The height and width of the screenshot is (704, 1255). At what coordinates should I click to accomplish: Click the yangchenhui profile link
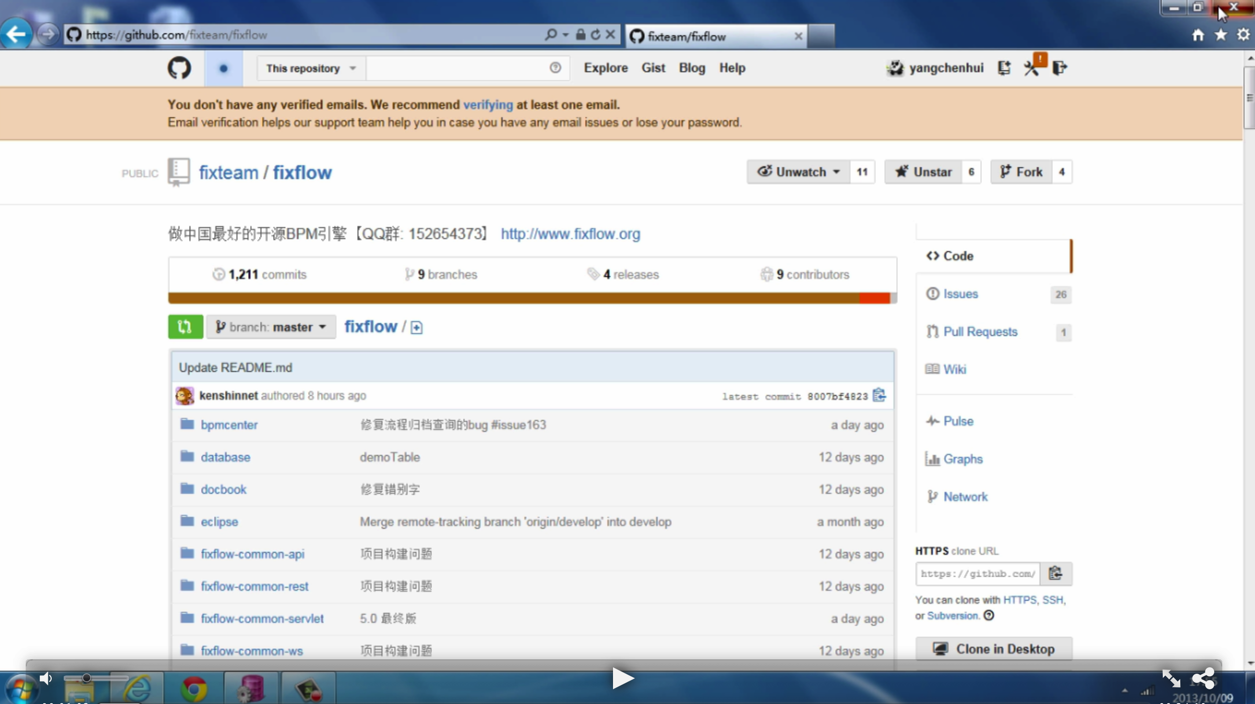click(x=935, y=68)
